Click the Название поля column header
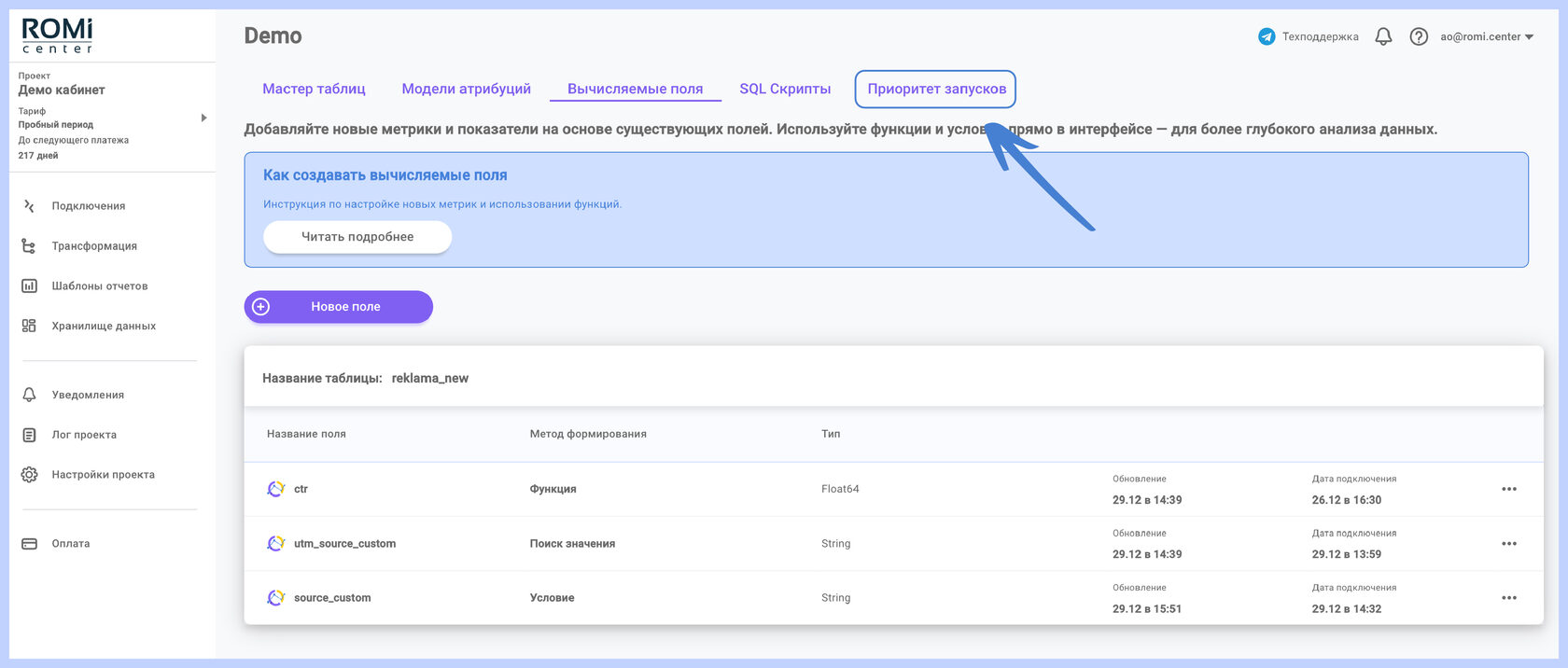The width and height of the screenshot is (1568, 668). click(306, 434)
